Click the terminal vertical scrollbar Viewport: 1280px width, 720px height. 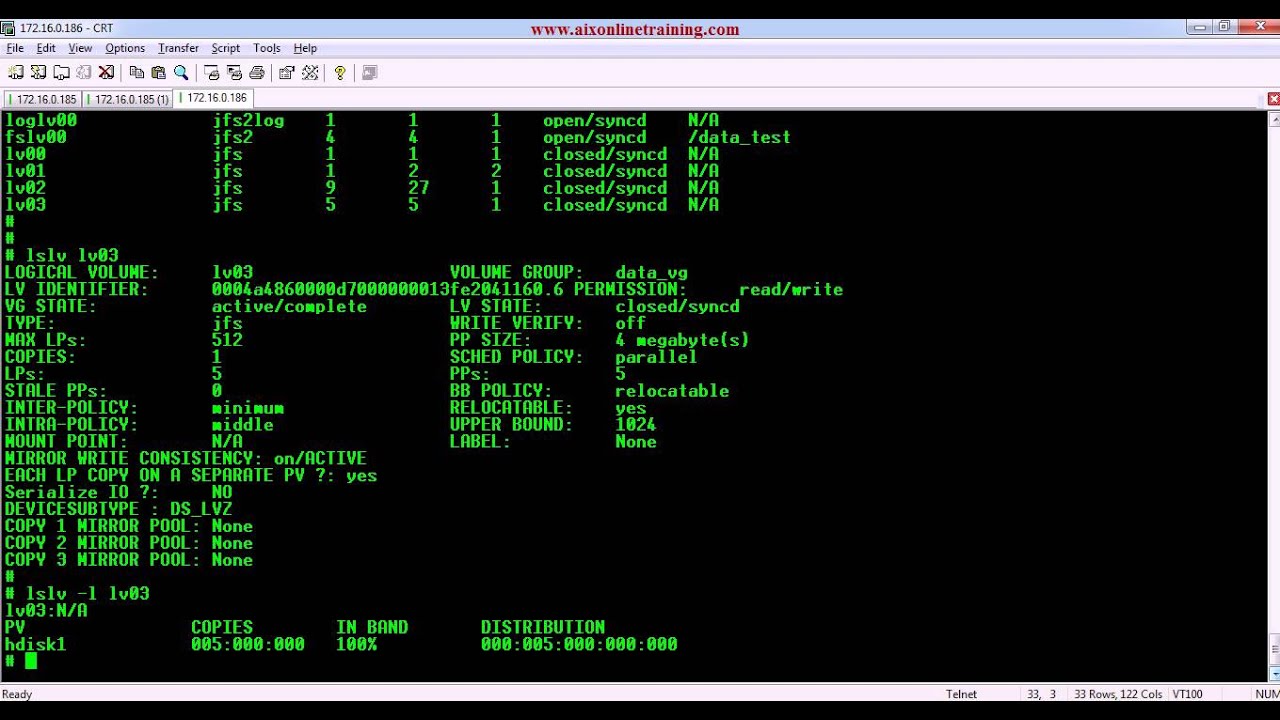[x=1274, y=395]
